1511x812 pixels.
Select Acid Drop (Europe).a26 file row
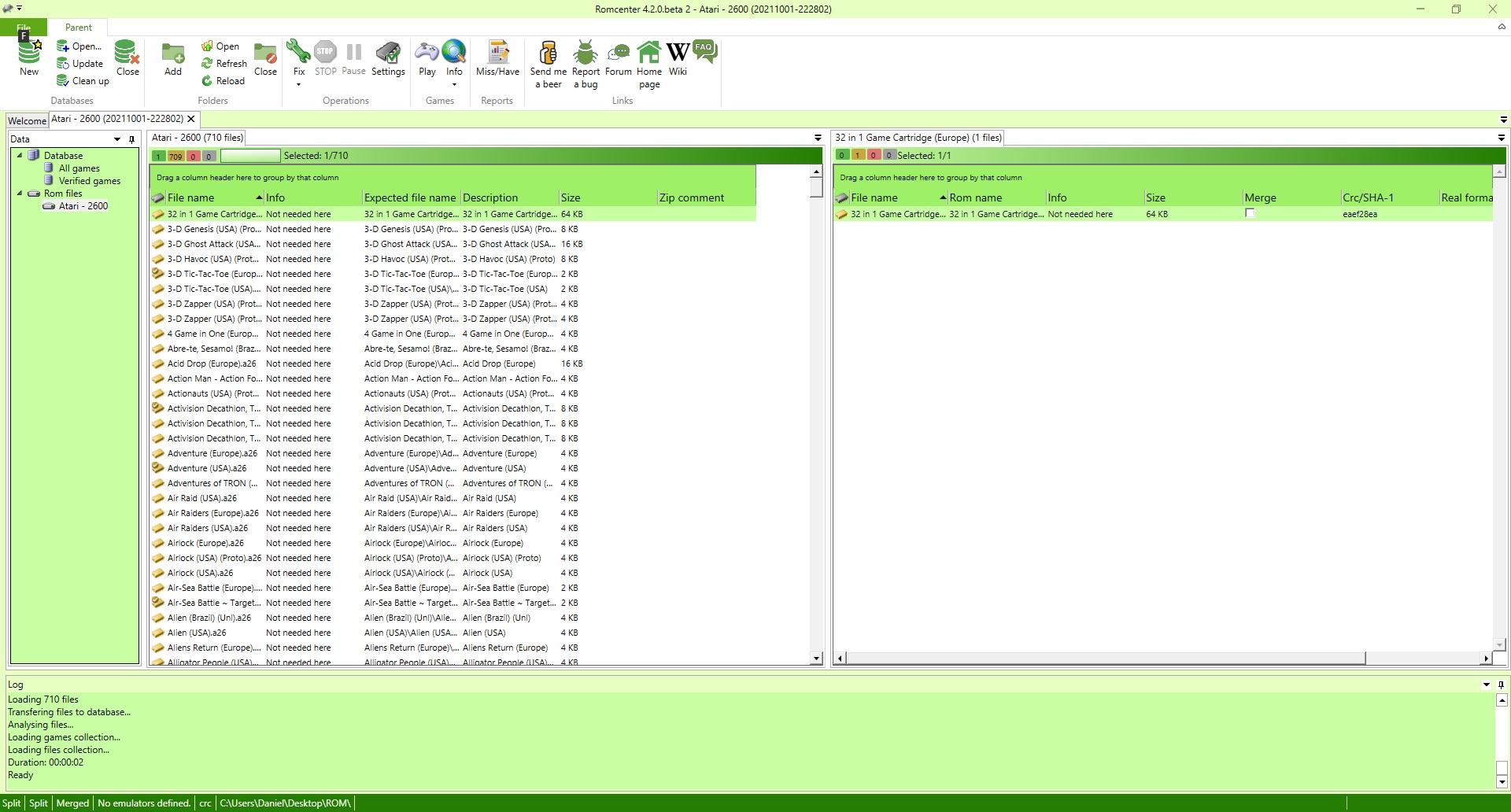point(453,364)
